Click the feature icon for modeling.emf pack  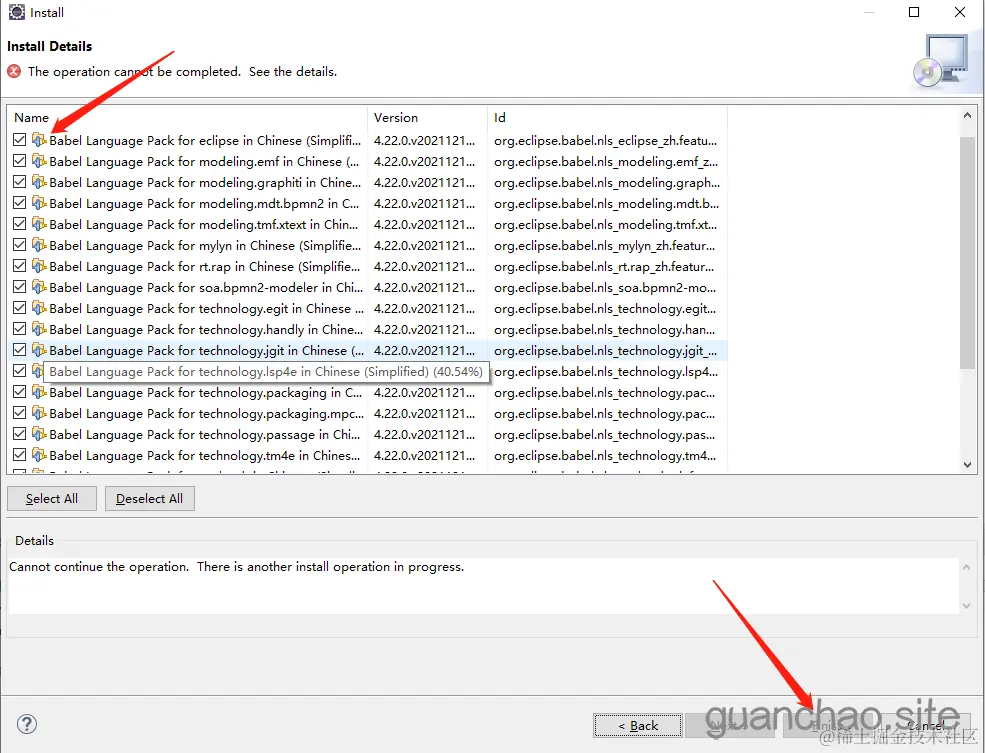[39, 161]
